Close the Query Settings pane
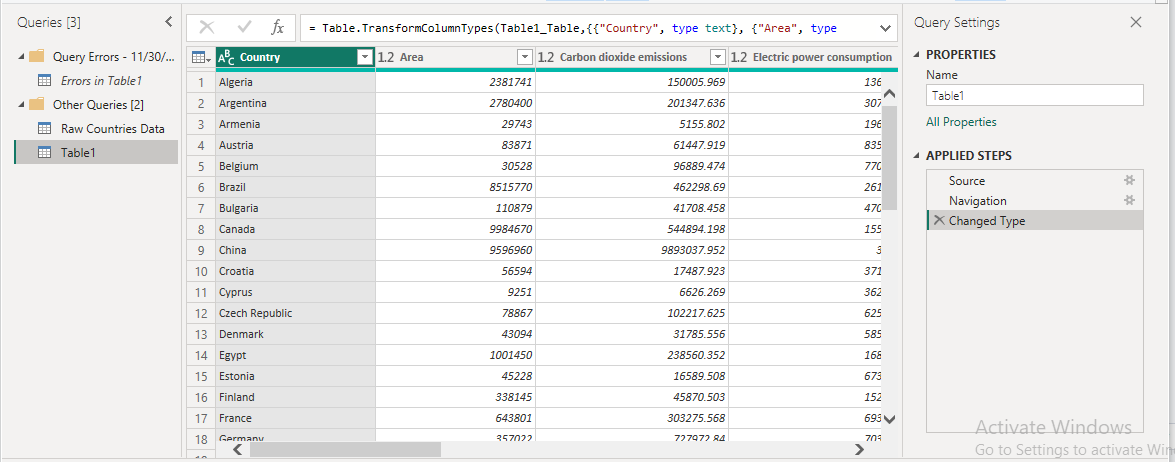1175x462 pixels. pos(1136,22)
